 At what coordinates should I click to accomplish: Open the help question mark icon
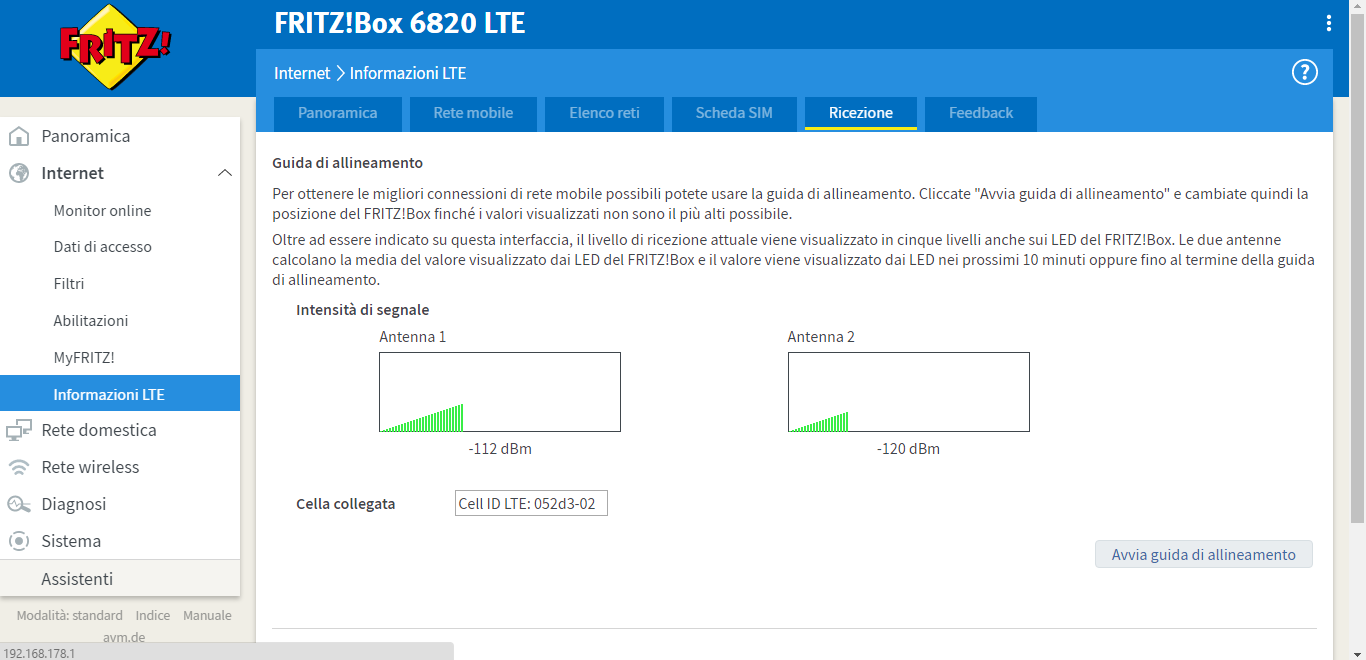(1304, 72)
